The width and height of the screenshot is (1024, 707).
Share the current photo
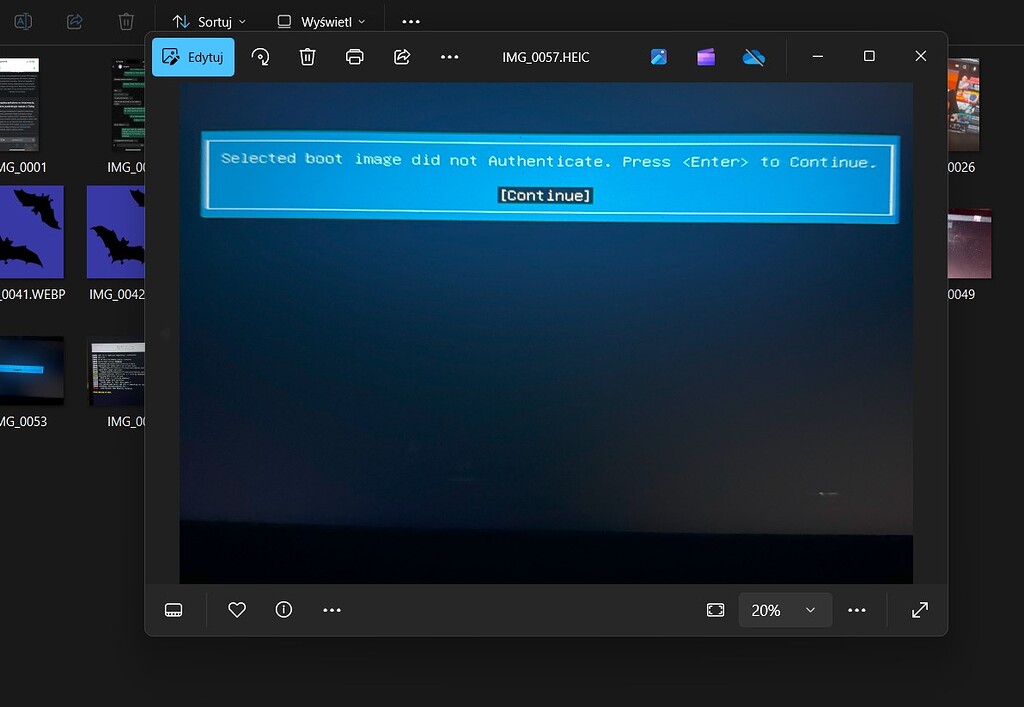click(x=402, y=57)
